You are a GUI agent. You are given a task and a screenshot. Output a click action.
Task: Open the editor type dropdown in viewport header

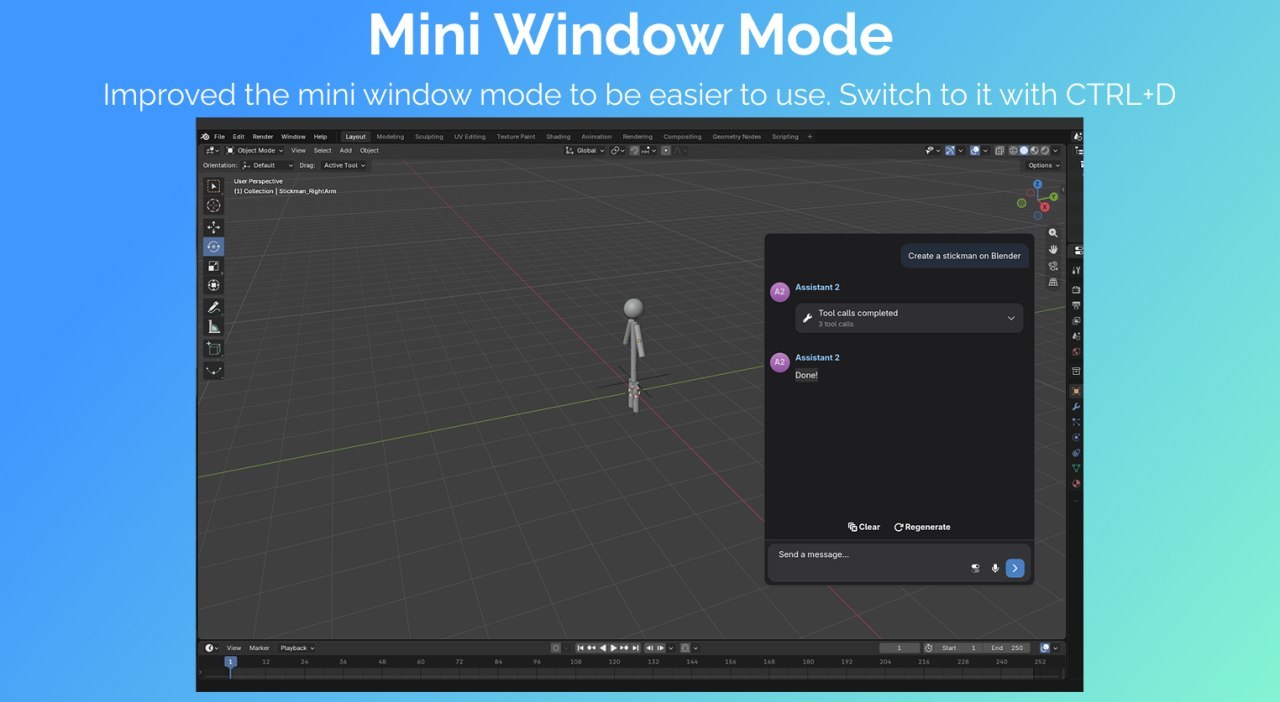(x=211, y=151)
